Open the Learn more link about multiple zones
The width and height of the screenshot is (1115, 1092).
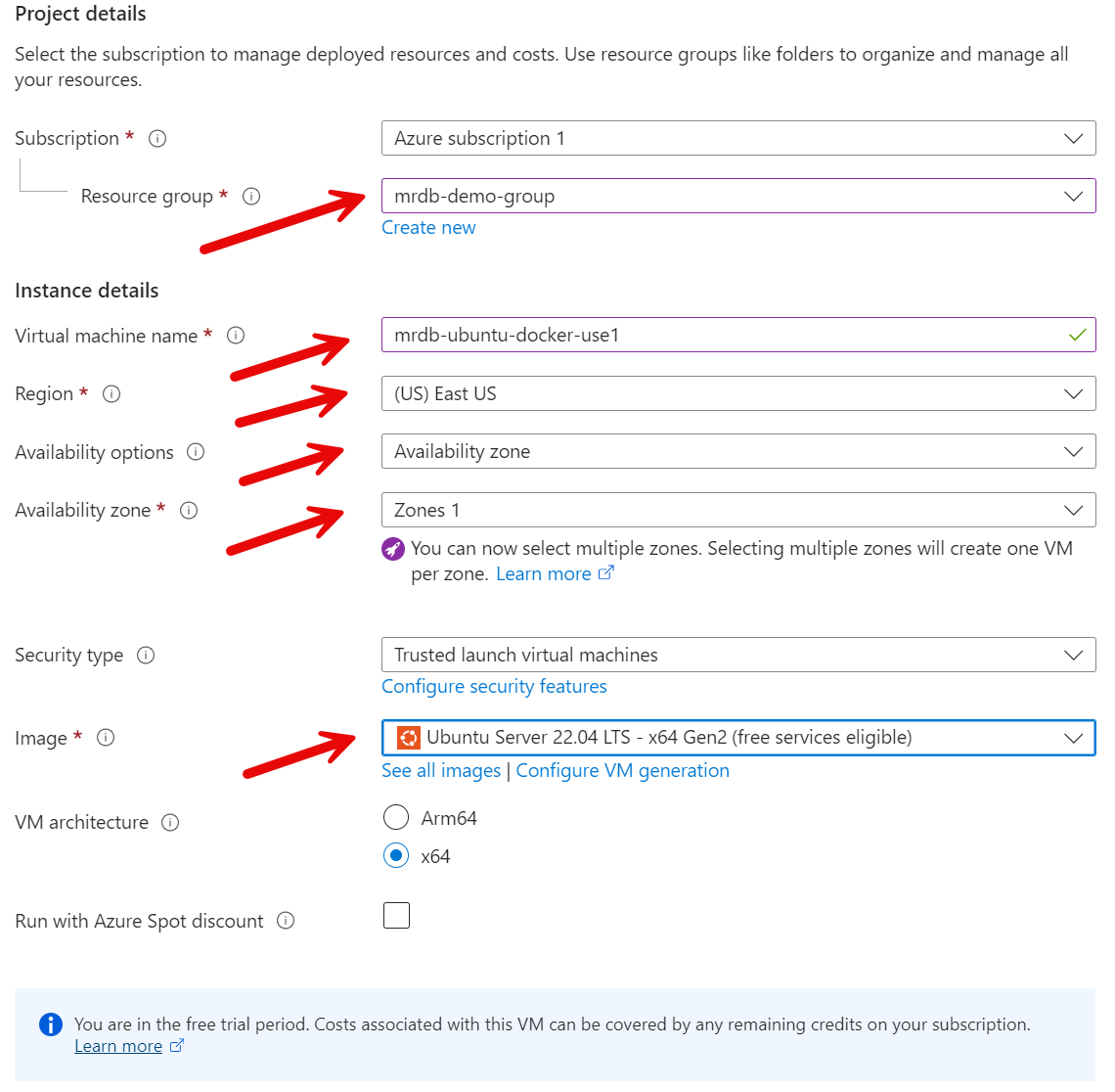click(554, 574)
